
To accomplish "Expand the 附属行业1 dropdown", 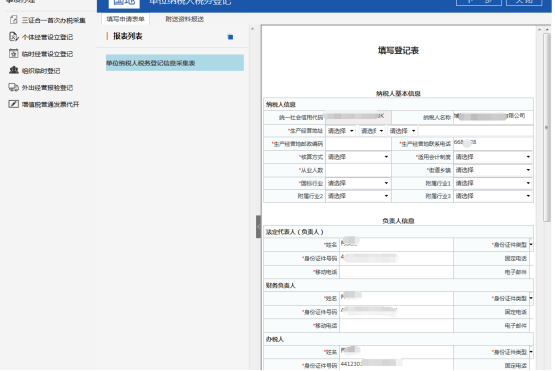I will point(493,183).
